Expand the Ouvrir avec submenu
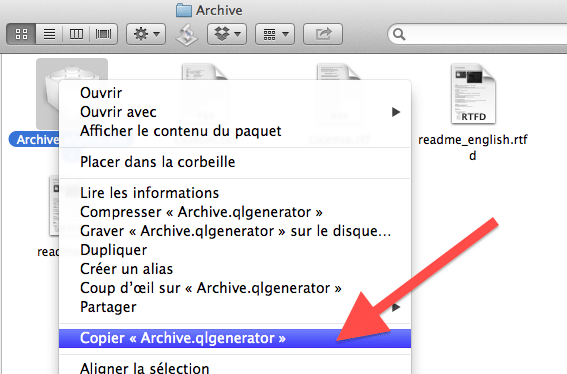Image resolution: width=567 pixels, height=374 pixels. click(235, 112)
